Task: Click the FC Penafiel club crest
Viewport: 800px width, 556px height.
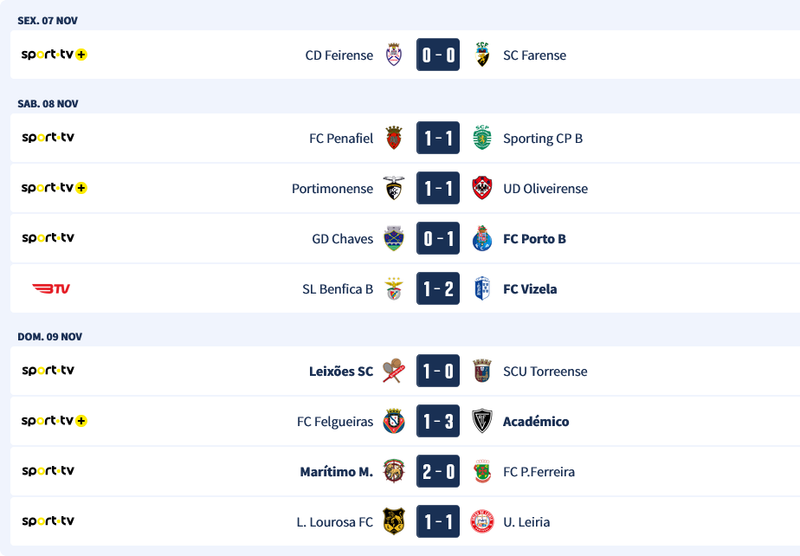Action: pos(394,138)
